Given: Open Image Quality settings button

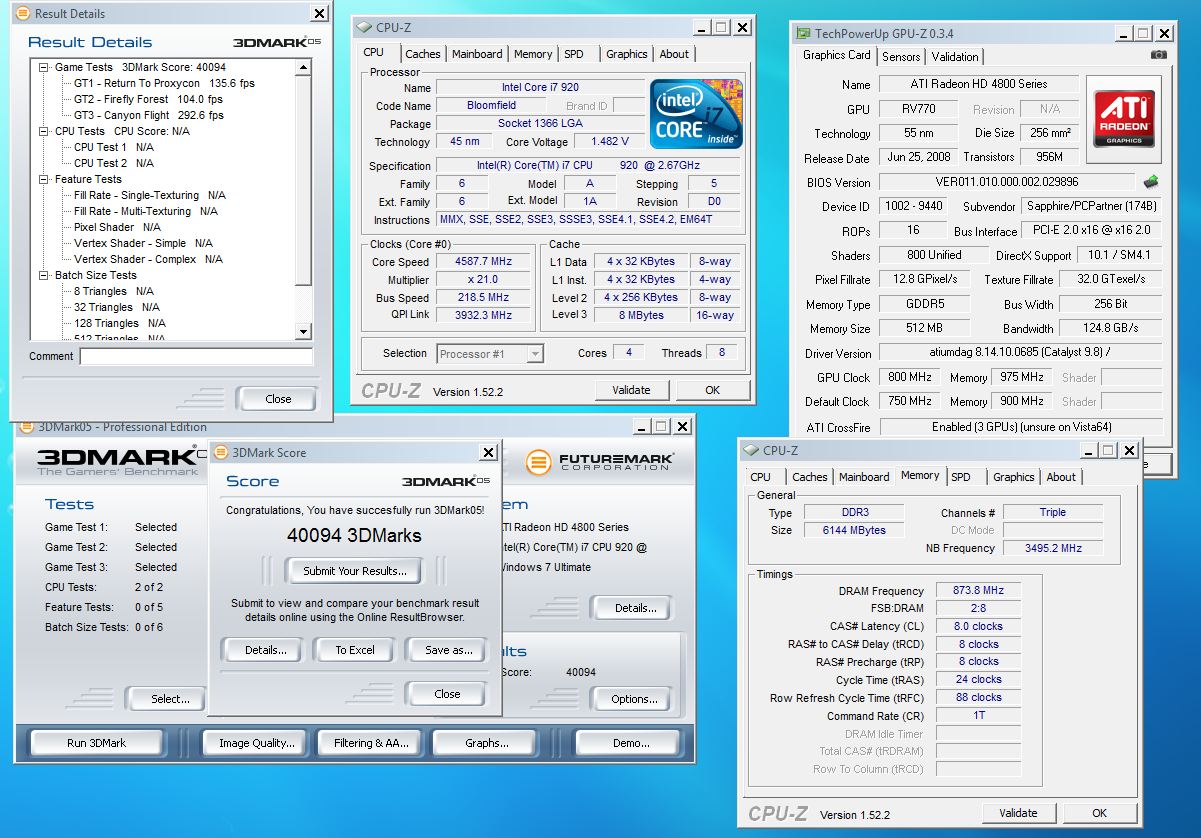Looking at the screenshot, I should [x=257, y=743].
